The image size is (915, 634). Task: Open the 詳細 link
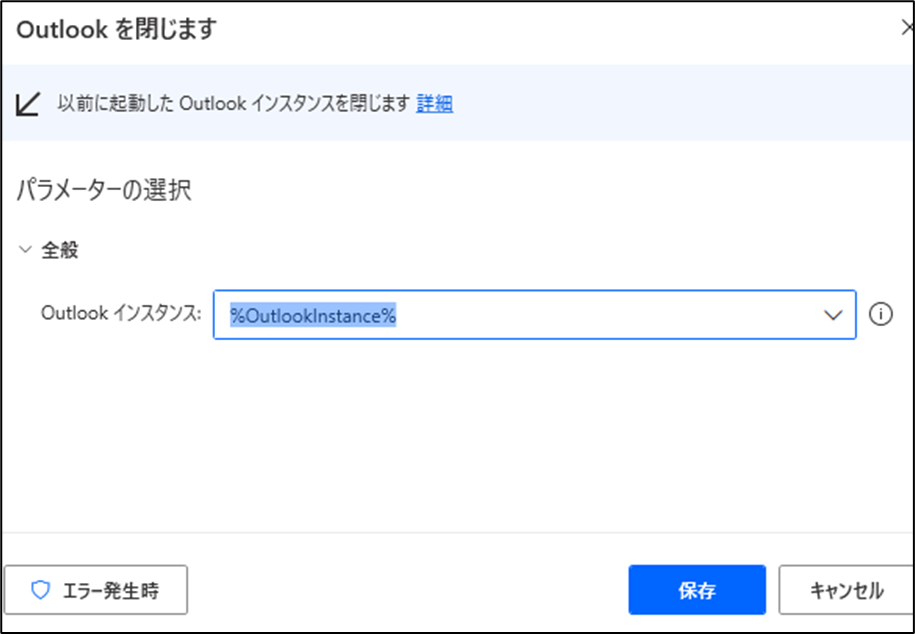click(435, 104)
